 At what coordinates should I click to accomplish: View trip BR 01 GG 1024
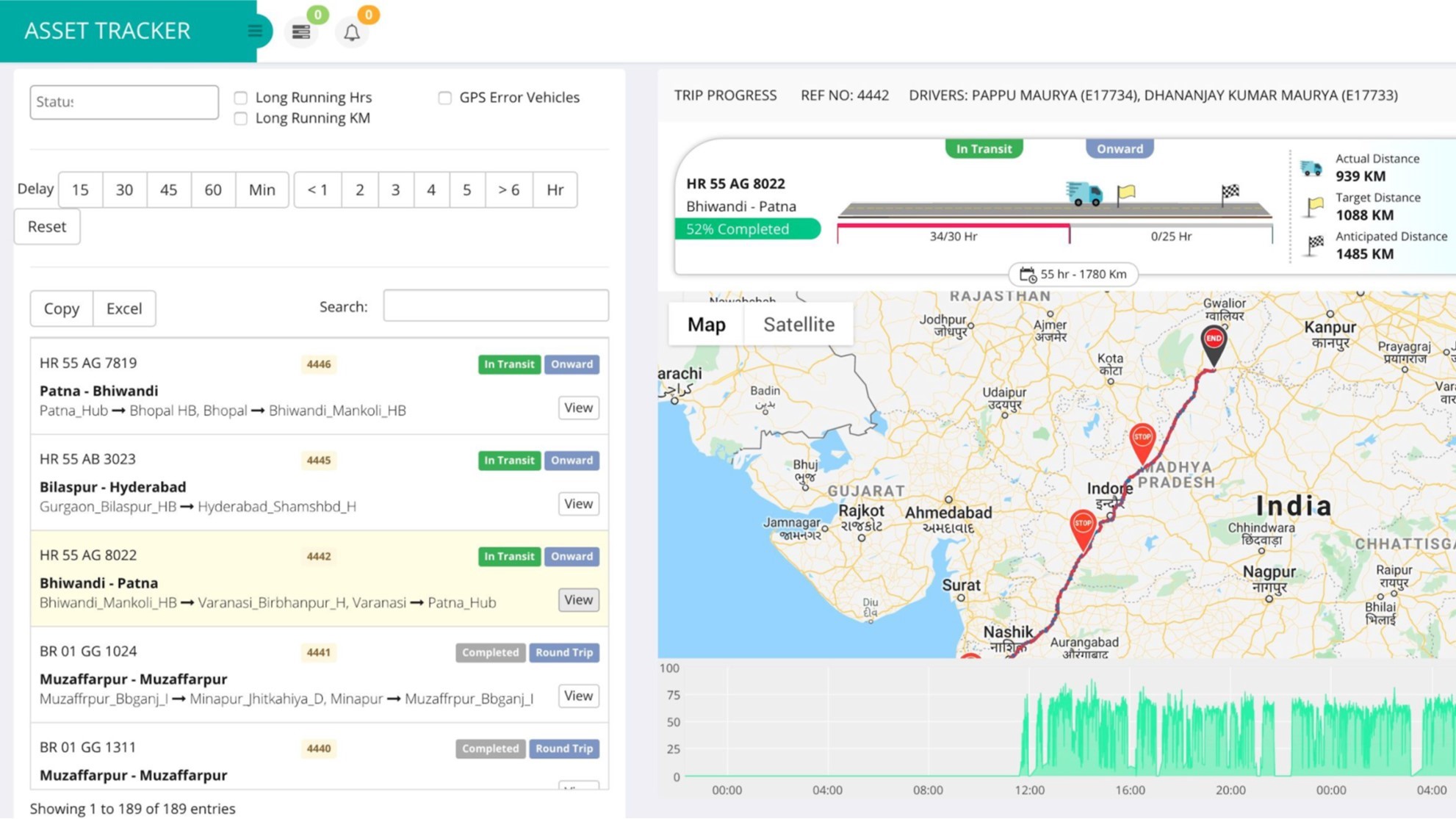point(578,696)
